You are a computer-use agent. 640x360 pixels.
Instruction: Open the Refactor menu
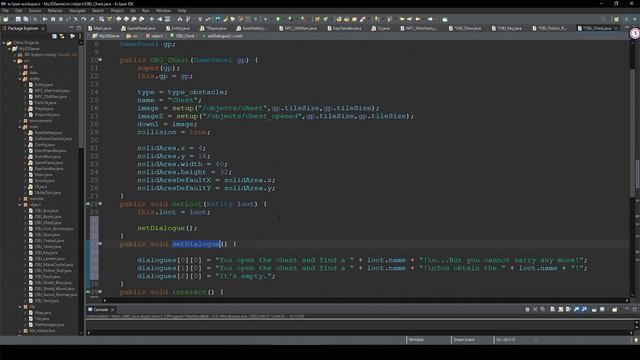pos(55,11)
